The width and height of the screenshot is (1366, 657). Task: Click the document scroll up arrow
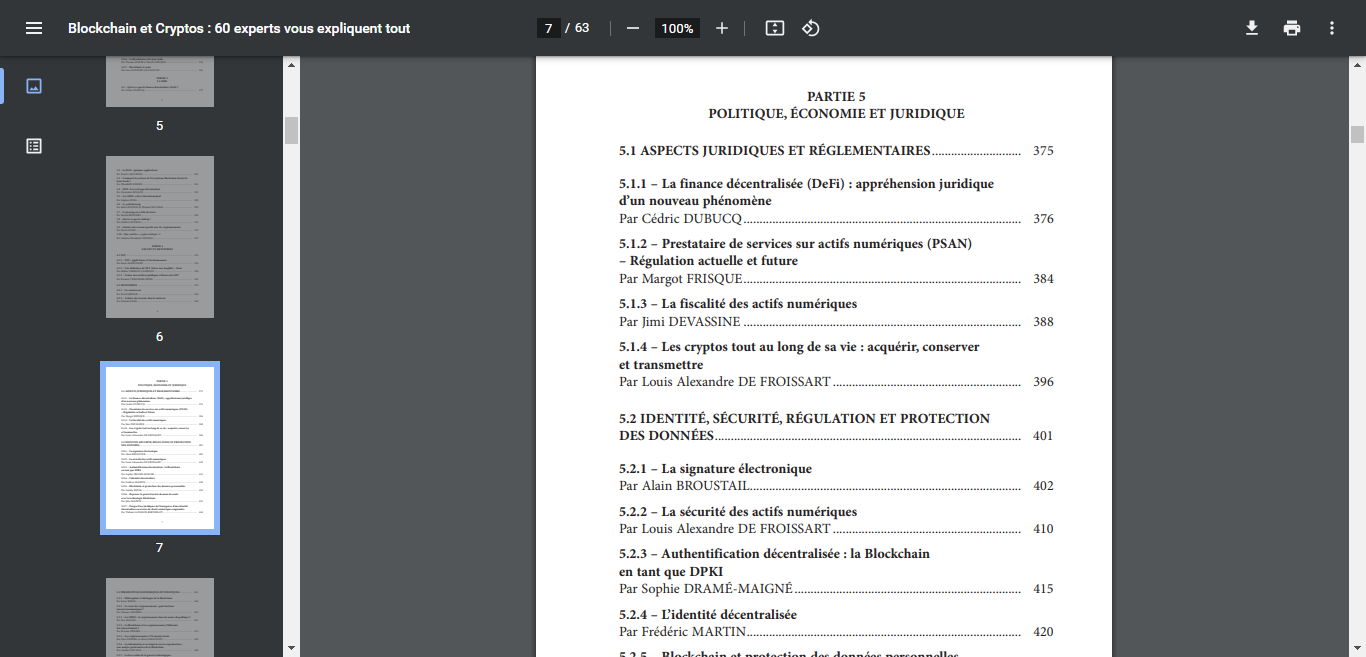coord(1357,65)
